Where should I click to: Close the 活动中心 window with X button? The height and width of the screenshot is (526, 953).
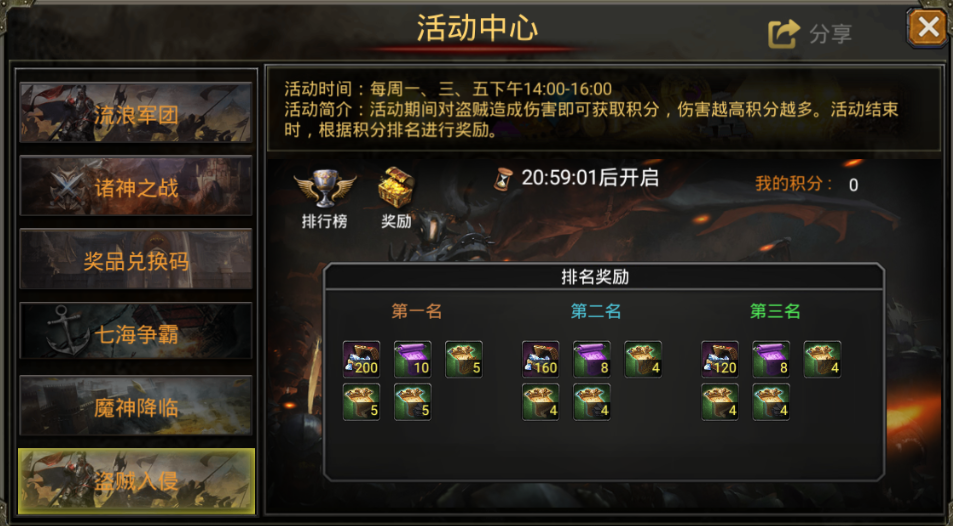point(927,27)
